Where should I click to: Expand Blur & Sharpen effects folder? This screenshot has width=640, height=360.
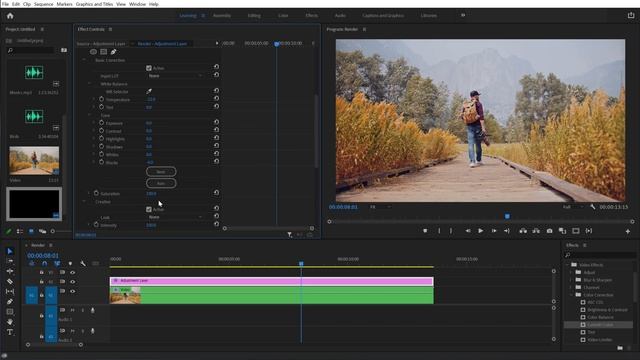pyautogui.click(x=571, y=280)
